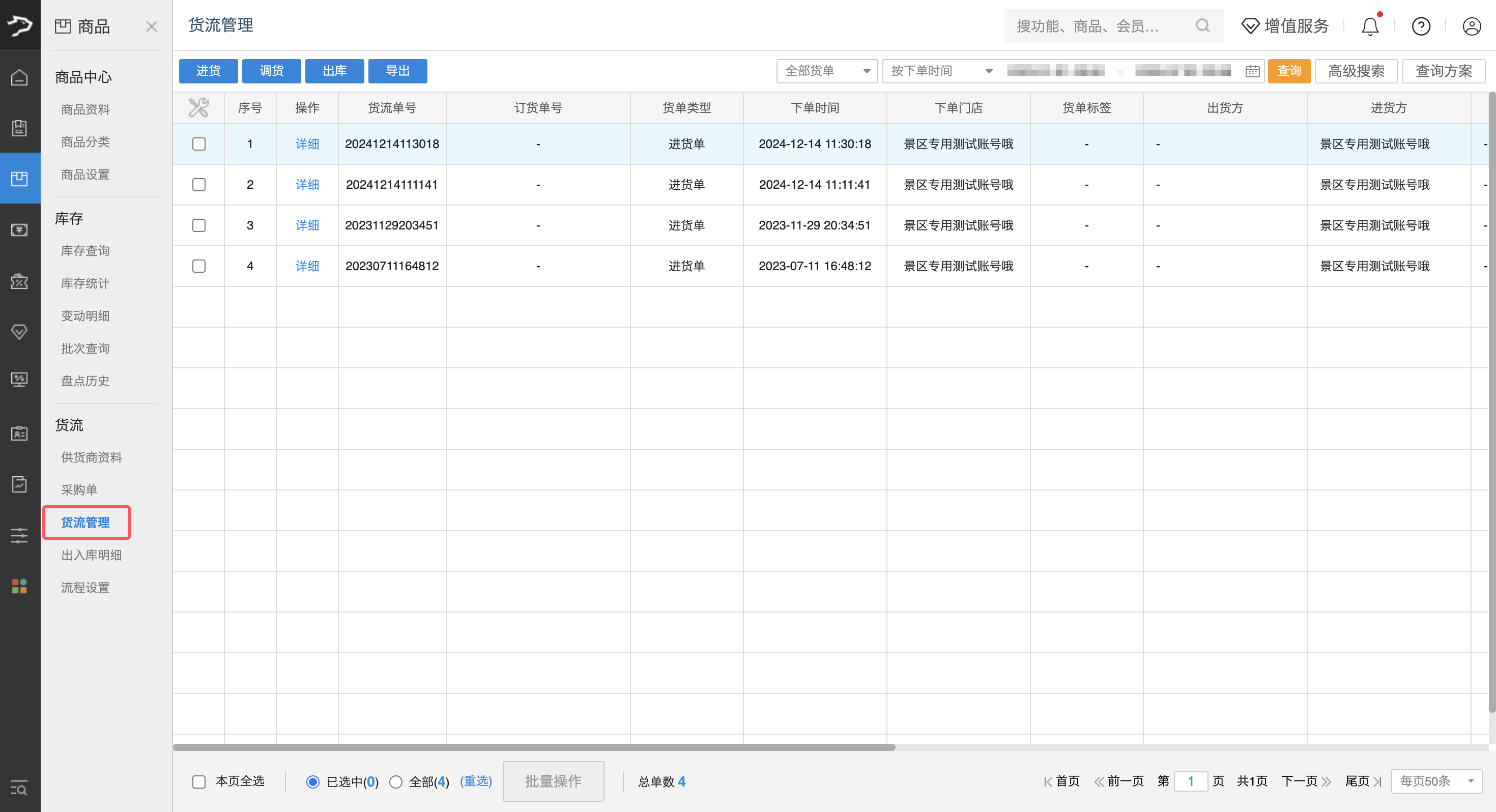This screenshot has width=1496, height=812.
Task: Tick the checkbox for row 3 order 20231129203451
Action: [198, 225]
